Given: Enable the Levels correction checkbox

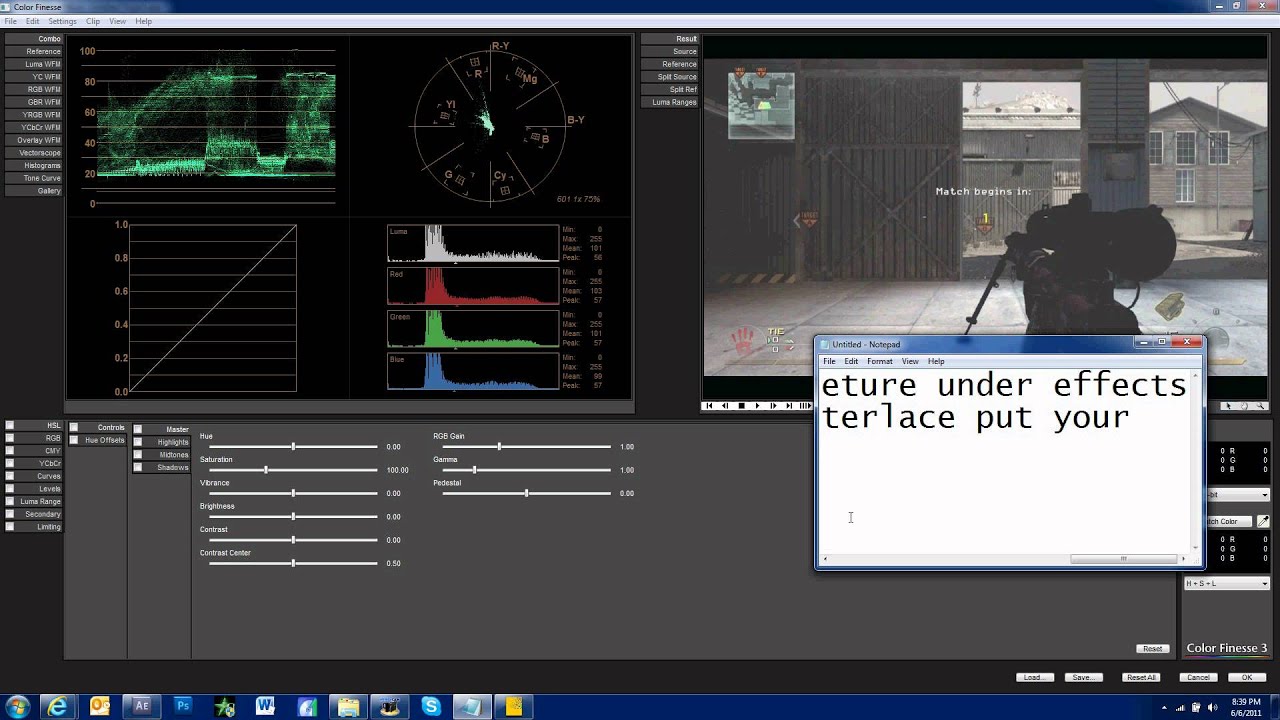Looking at the screenshot, I should pyautogui.click(x=10, y=489).
